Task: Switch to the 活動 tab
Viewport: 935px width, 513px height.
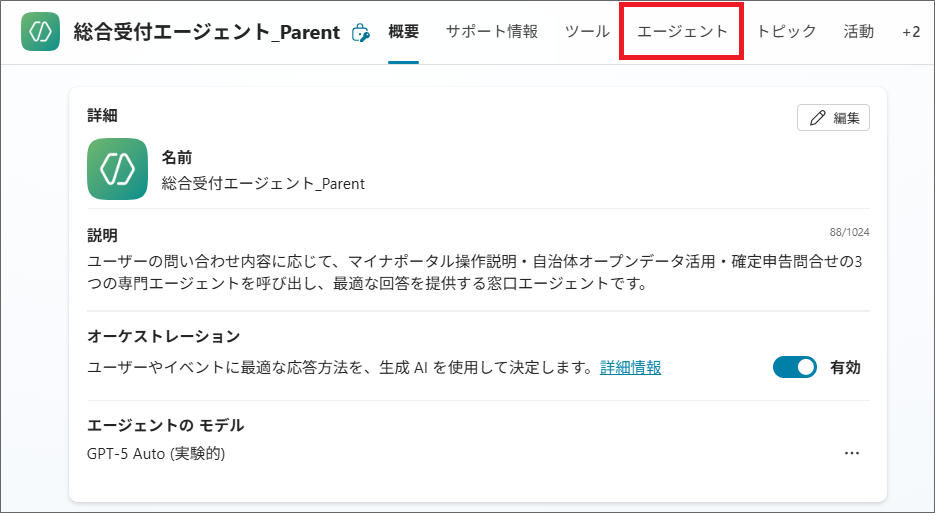Action: click(x=858, y=32)
